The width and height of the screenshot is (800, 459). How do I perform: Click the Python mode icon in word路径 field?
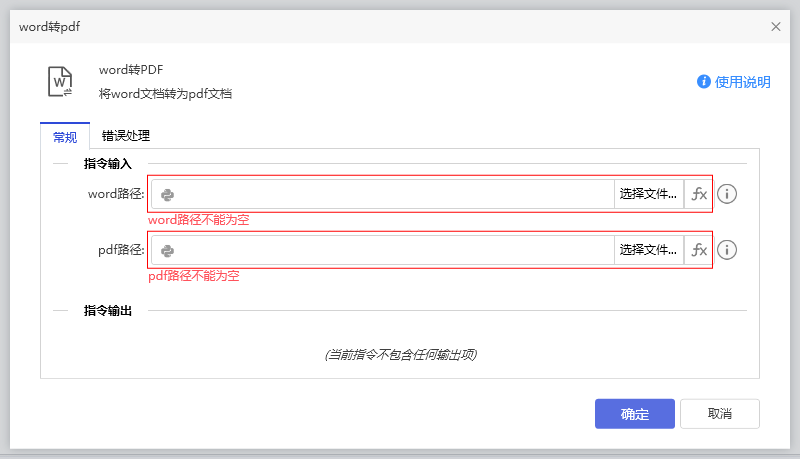pyautogui.click(x=168, y=194)
